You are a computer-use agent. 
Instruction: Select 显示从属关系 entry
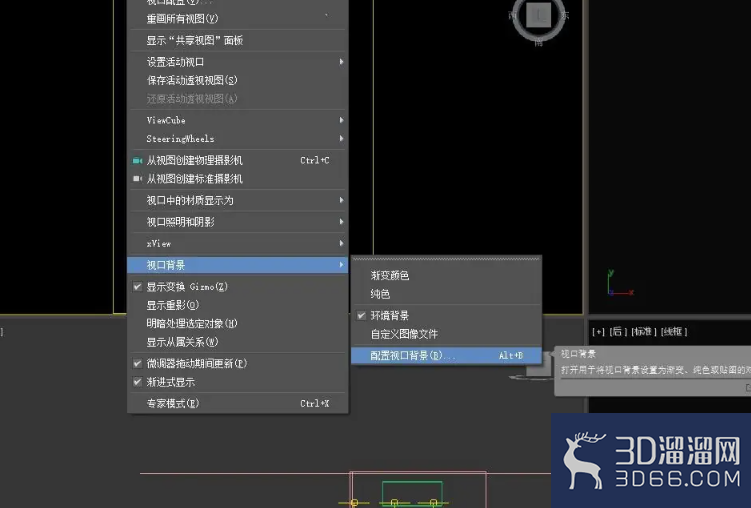point(238,342)
